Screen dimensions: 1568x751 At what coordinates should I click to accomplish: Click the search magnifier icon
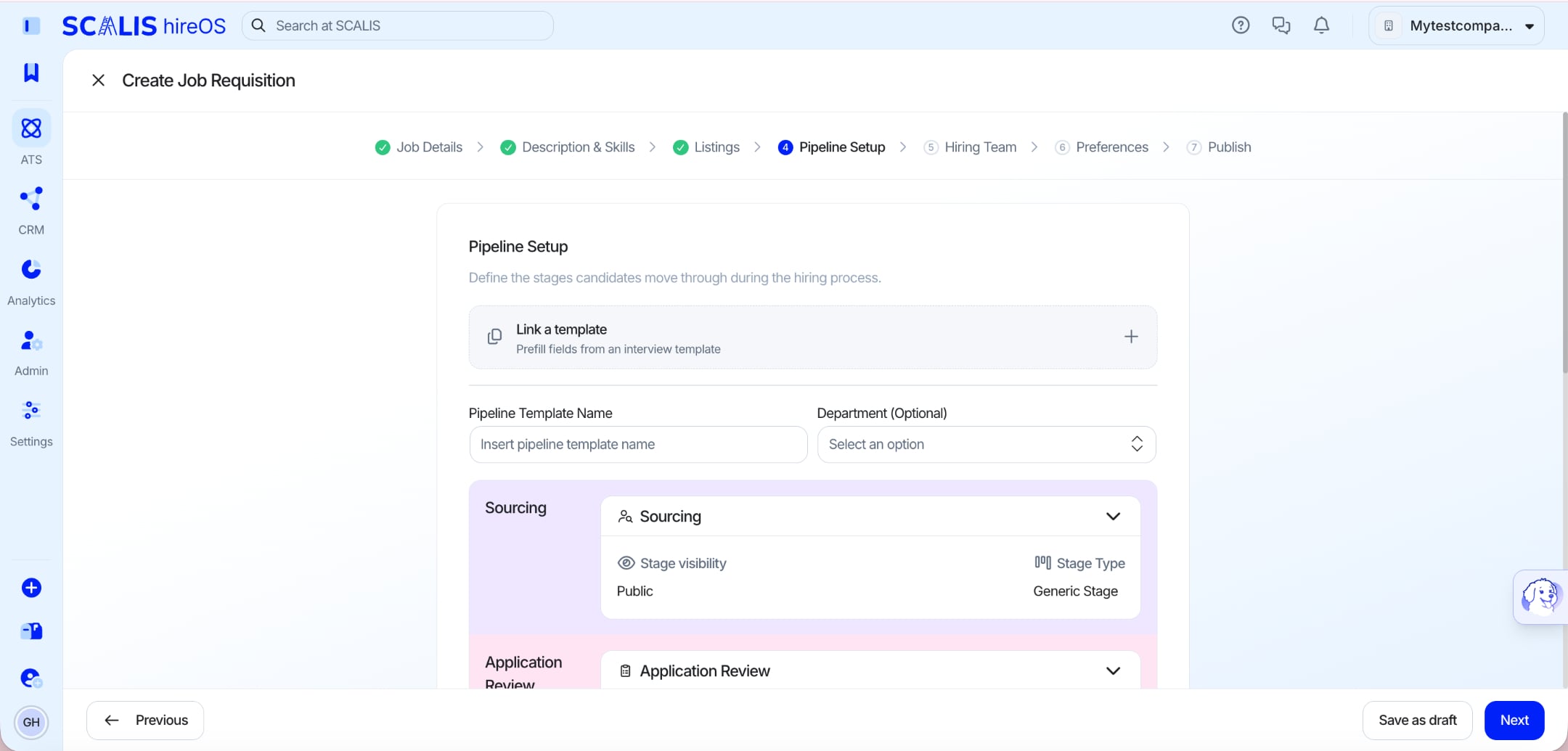pyautogui.click(x=258, y=25)
